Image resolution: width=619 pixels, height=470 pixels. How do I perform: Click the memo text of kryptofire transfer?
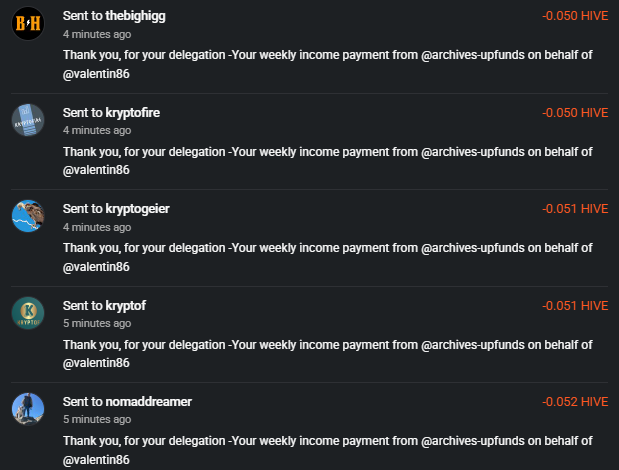328,161
